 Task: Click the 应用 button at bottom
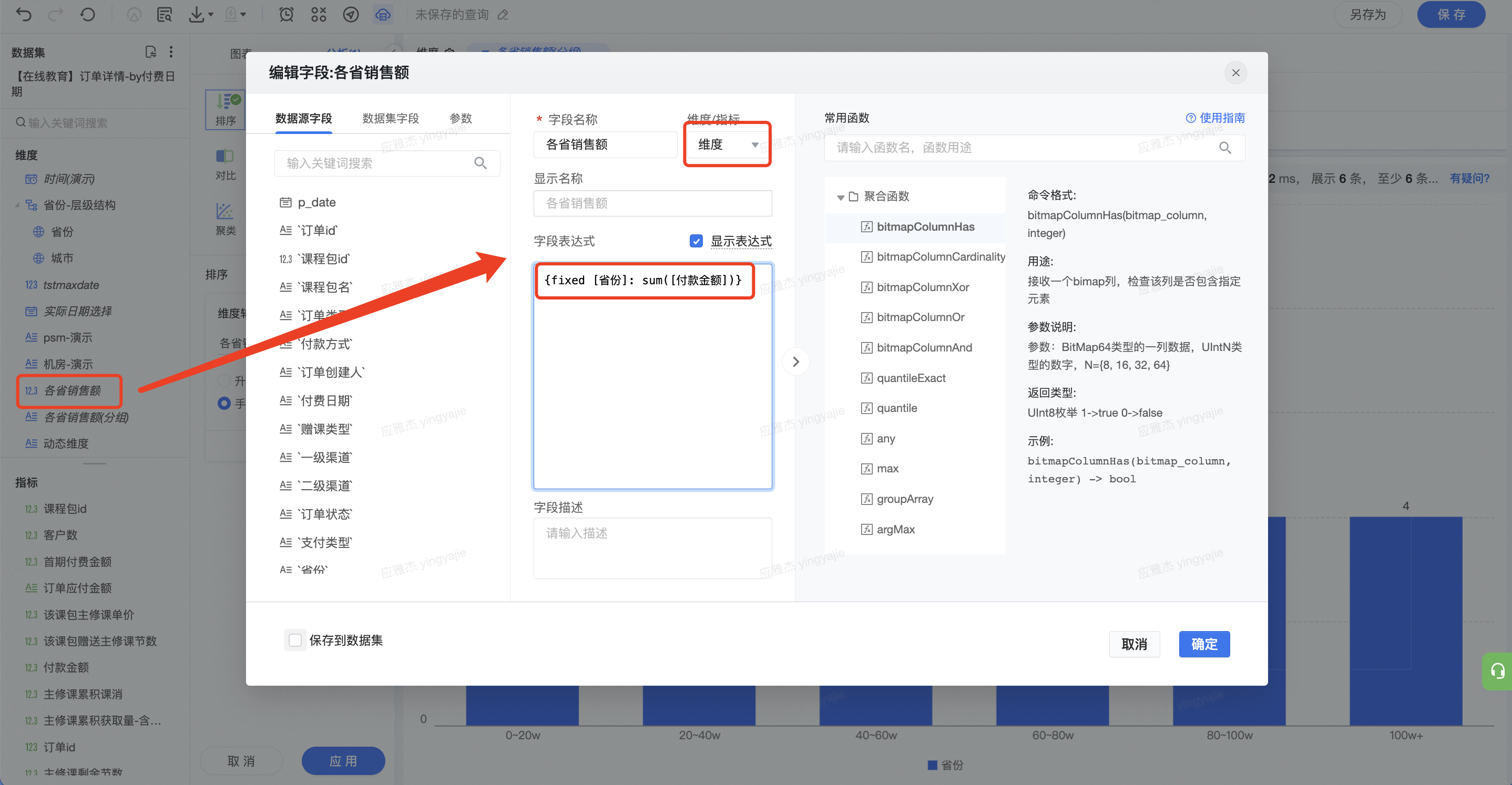(x=343, y=760)
